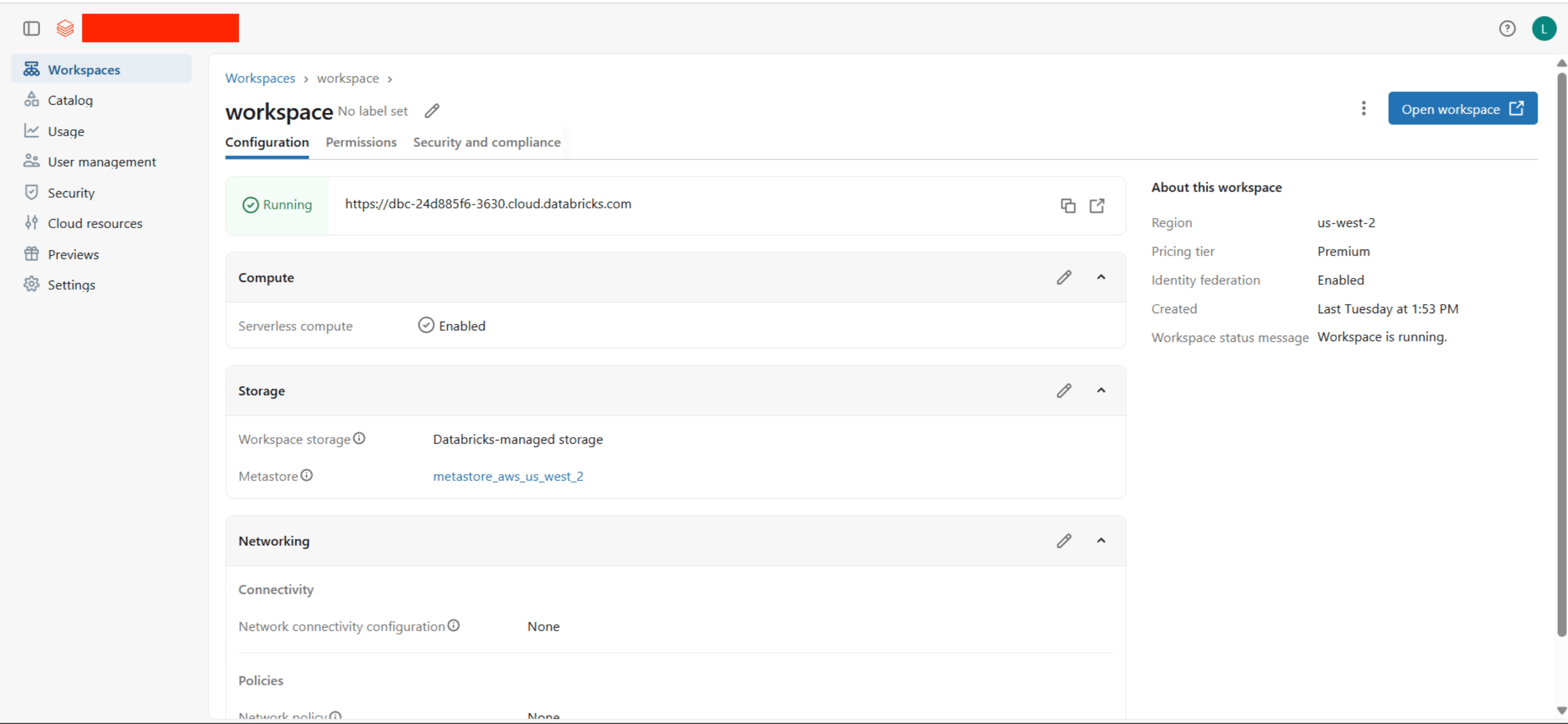The width and height of the screenshot is (1568, 724).
Task: Click the Running status check icon
Action: click(x=250, y=205)
